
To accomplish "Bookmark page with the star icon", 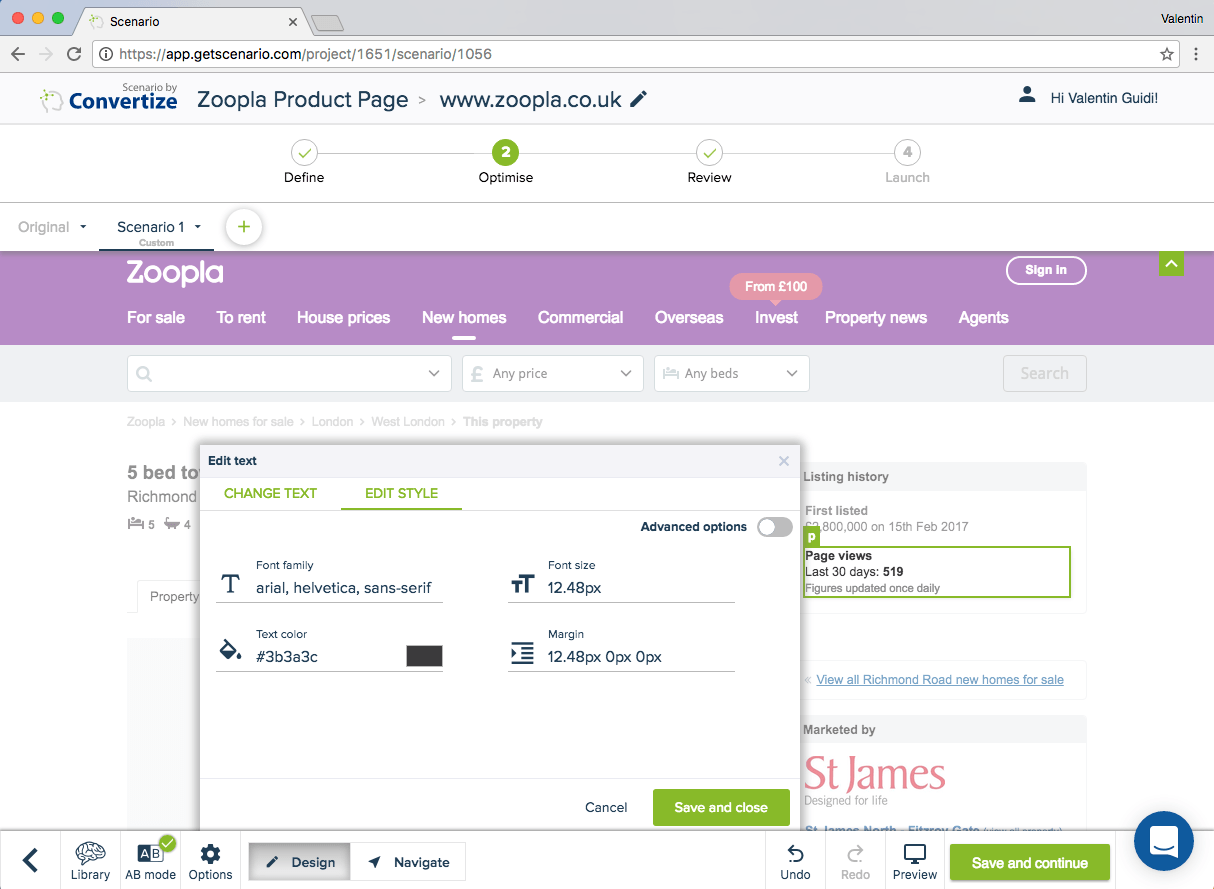I will pos(1167,54).
